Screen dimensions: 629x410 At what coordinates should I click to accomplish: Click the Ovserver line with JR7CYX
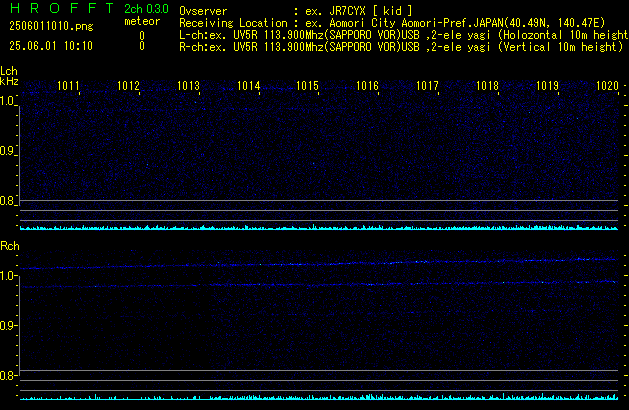(296, 11)
